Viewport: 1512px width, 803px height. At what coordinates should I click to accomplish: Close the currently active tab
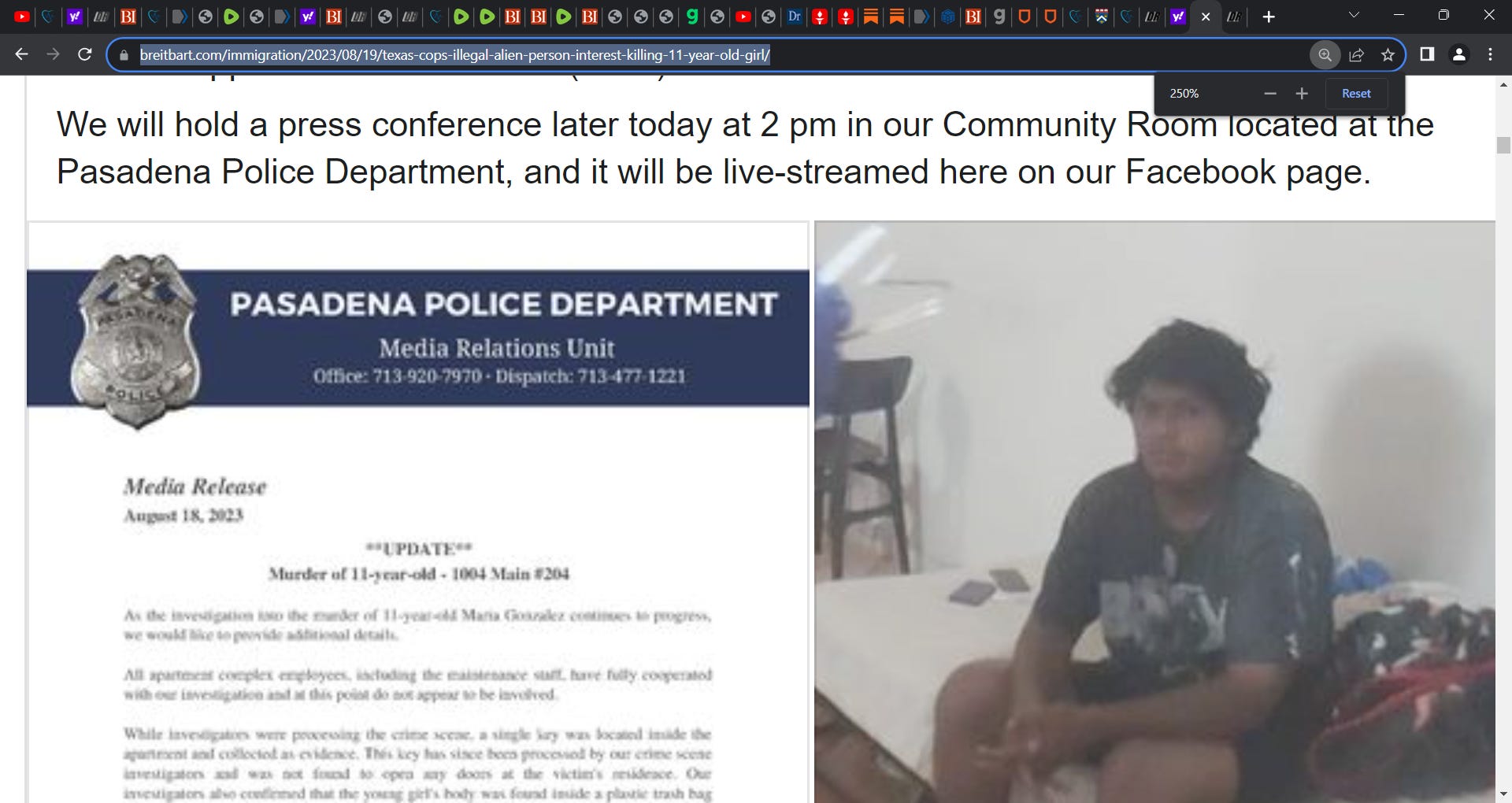coord(1206,17)
